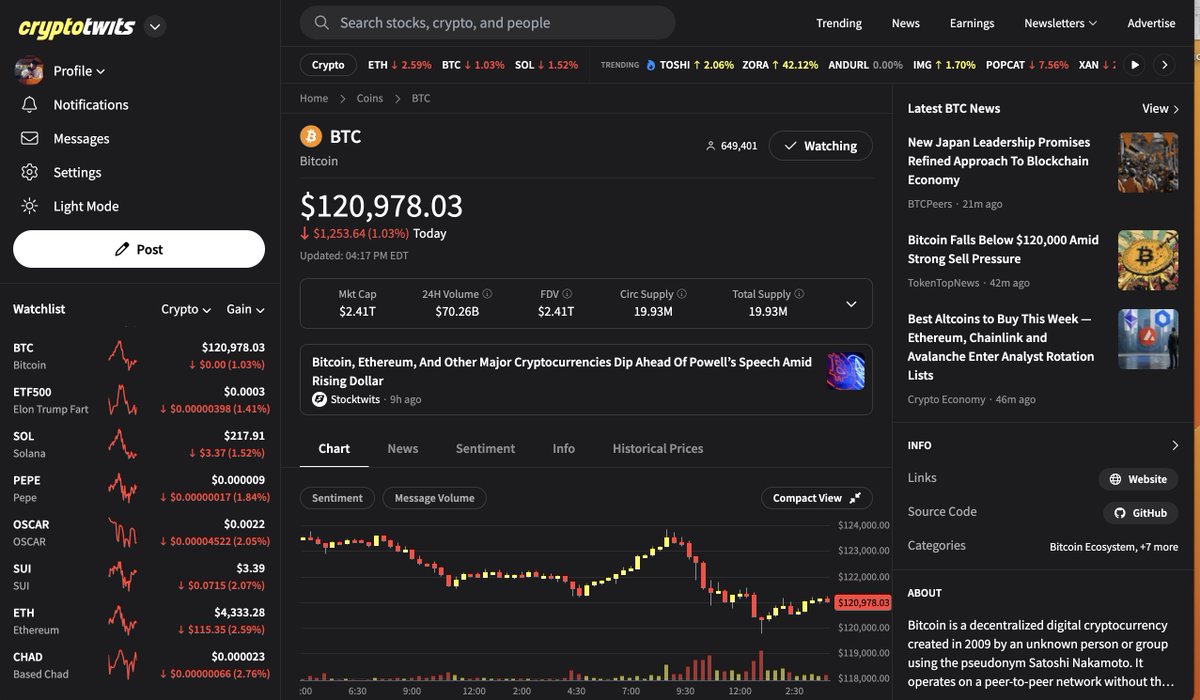Open New Japan Leadership blockchain article
Viewport: 1200px width, 700px height.
(999, 161)
